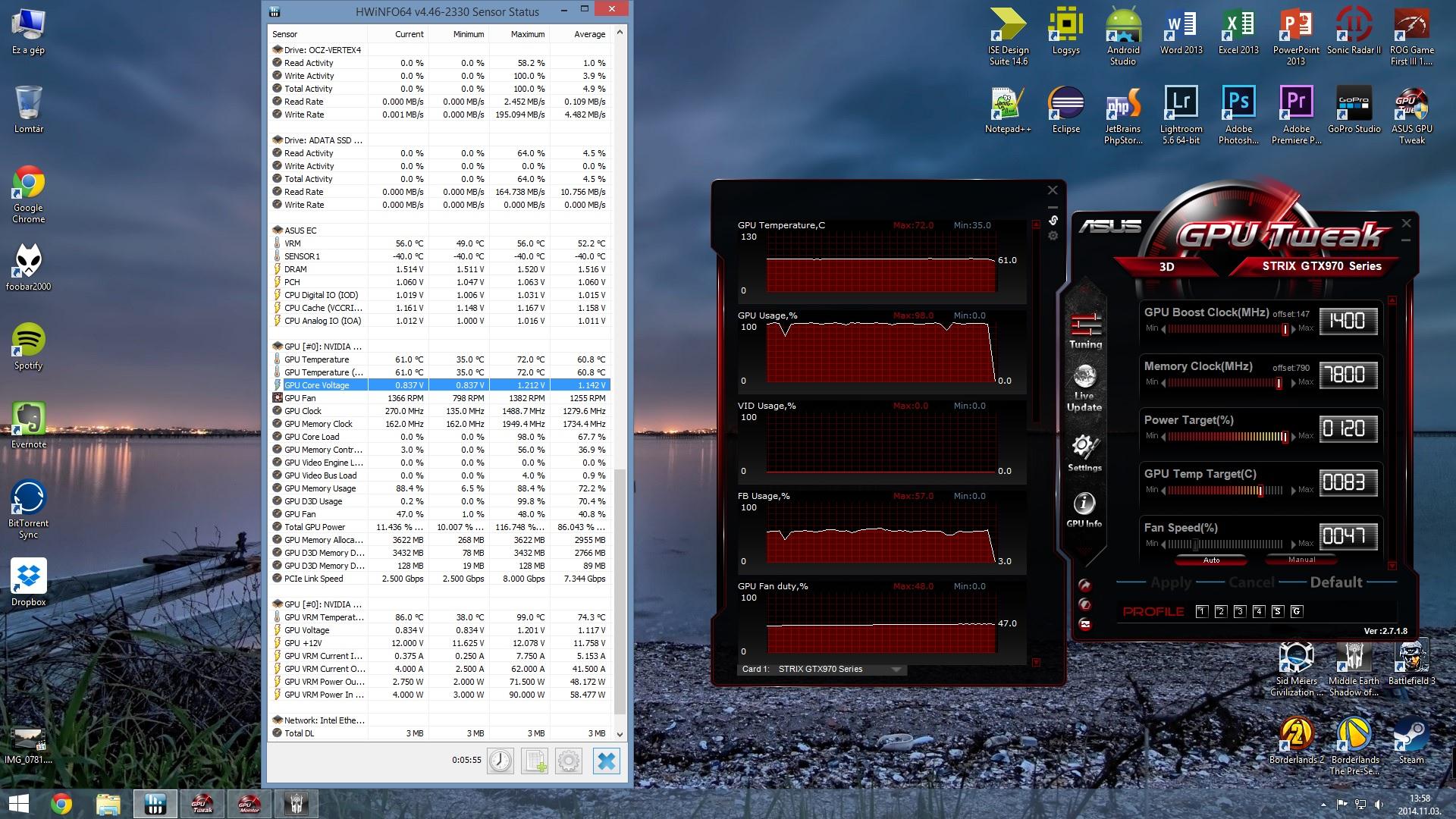Click the Fan Speed slider handle
1456x819 pixels.
pos(1196,544)
